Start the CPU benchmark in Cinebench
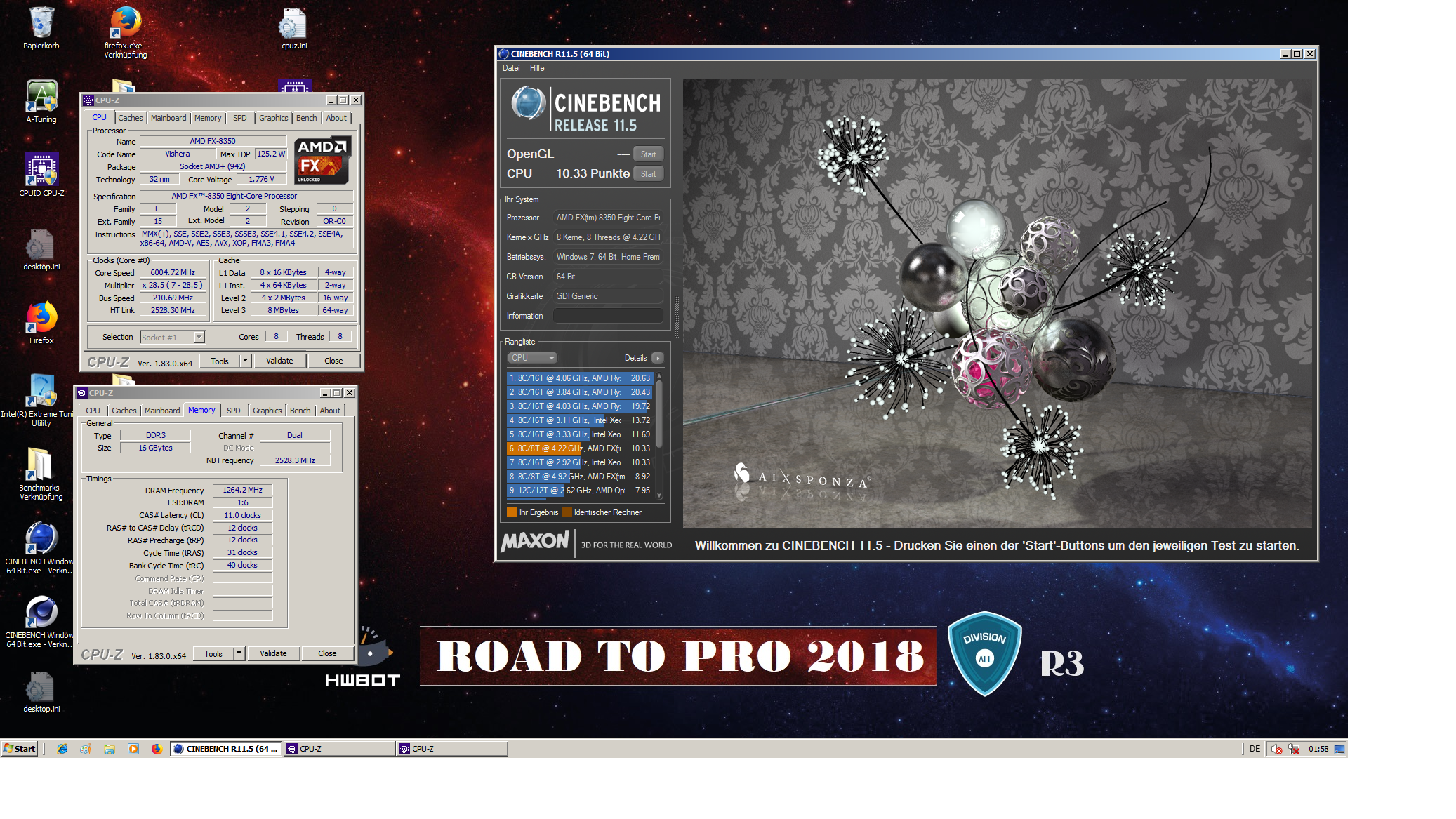Viewport: 1456px width, 819px height. (x=648, y=174)
